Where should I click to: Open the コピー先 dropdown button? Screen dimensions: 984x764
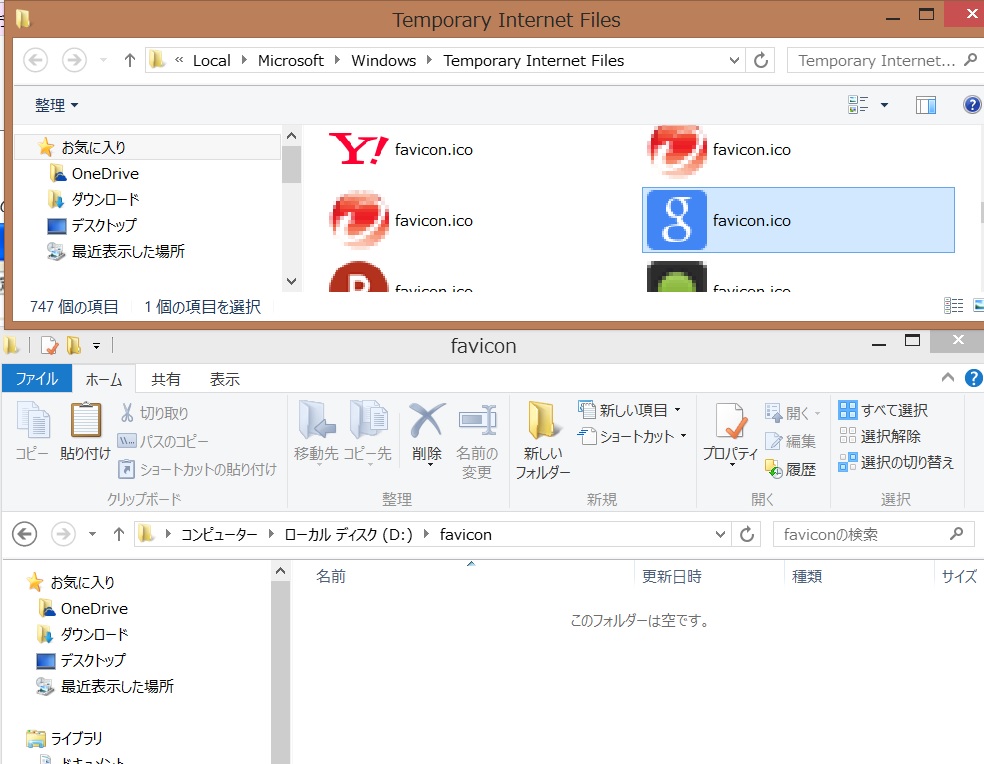point(368,433)
